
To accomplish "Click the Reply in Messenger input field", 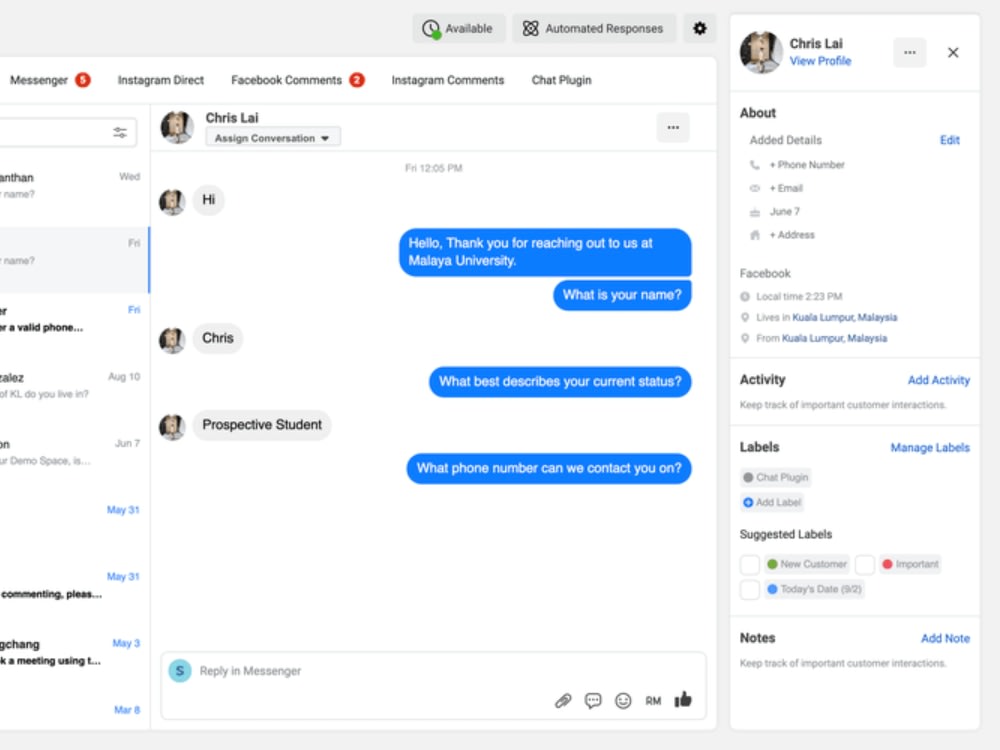I will (x=434, y=671).
